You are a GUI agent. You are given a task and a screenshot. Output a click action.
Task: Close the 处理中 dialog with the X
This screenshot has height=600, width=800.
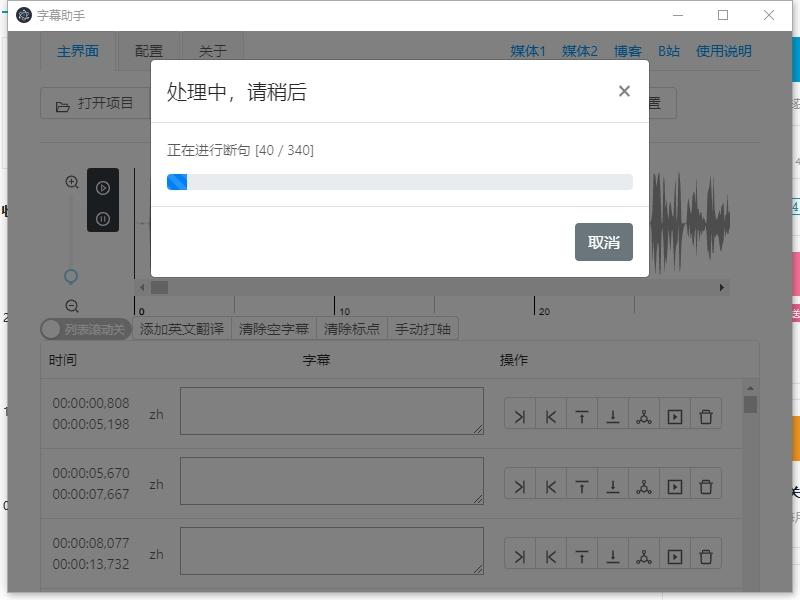pos(624,91)
